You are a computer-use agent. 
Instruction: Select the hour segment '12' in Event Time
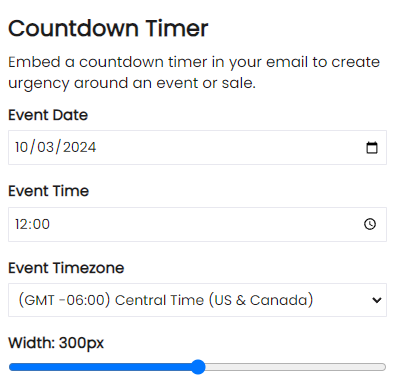click(22, 224)
